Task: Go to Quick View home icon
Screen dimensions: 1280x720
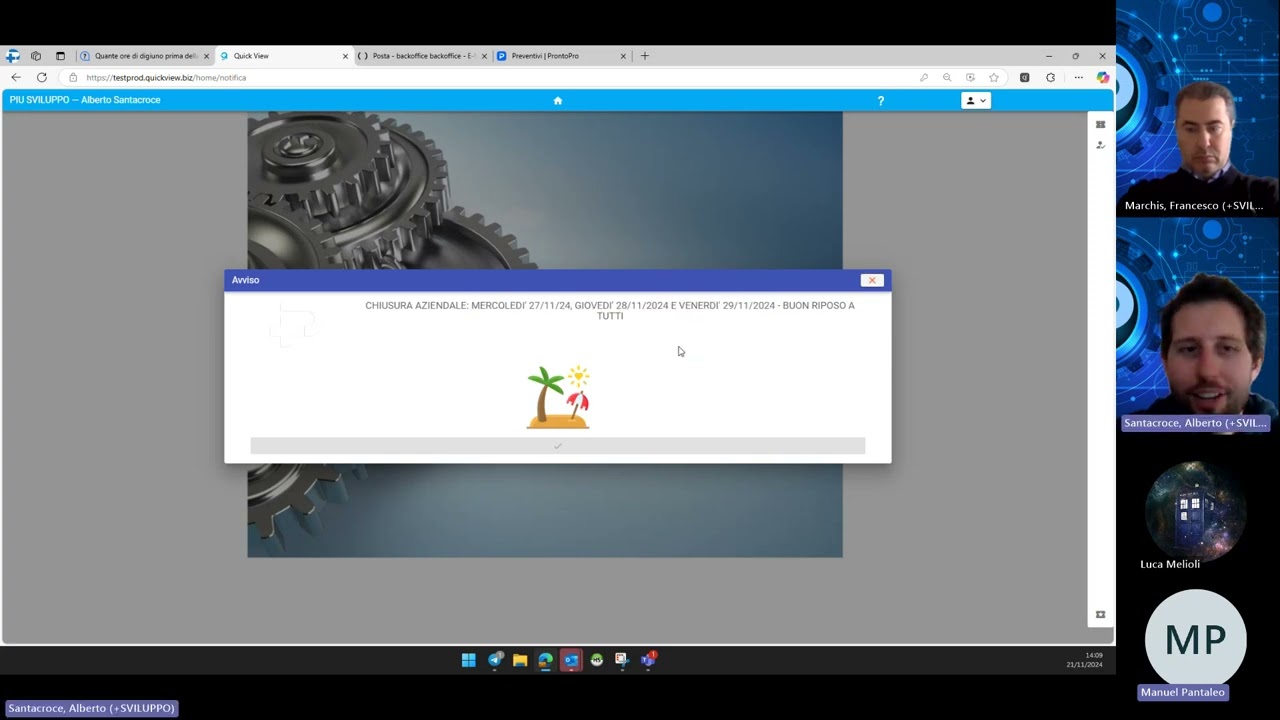Action: click(x=558, y=100)
